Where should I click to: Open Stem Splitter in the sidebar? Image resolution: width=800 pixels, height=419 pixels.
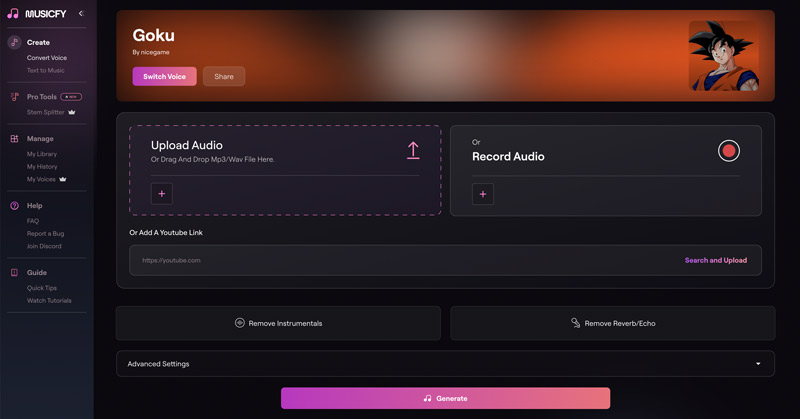tap(45, 112)
